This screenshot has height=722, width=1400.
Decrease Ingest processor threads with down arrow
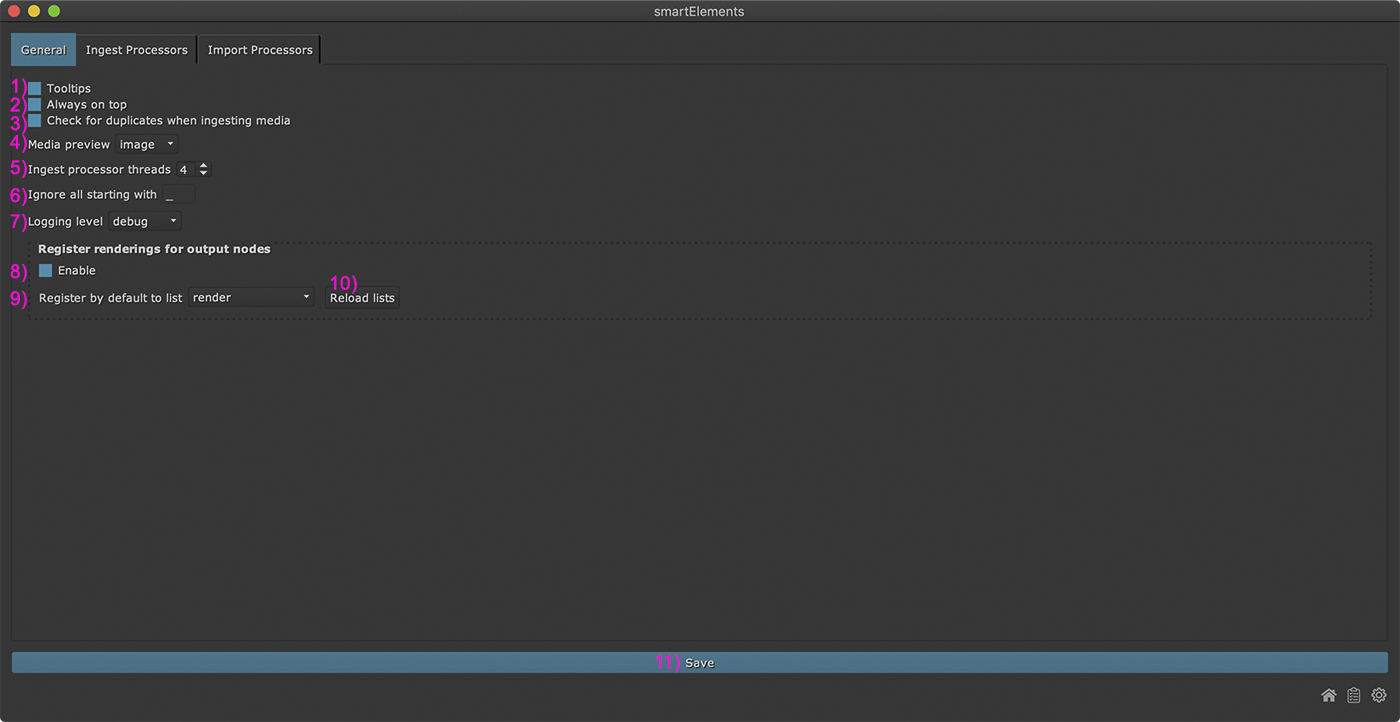(x=204, y=174)
